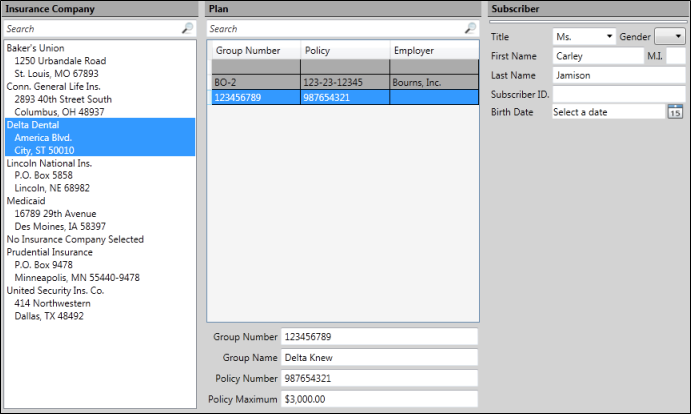Click the P.O. Box 5858 line
692x414 pixels.
tap(43, 175)
